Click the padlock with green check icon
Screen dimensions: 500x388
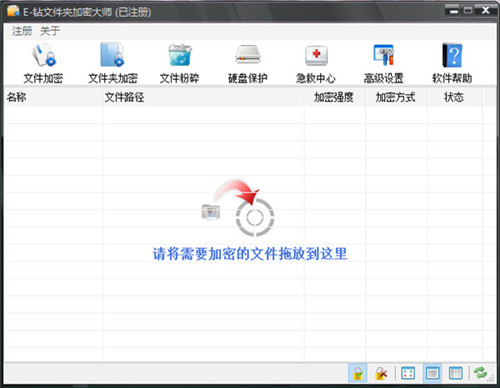358,373
